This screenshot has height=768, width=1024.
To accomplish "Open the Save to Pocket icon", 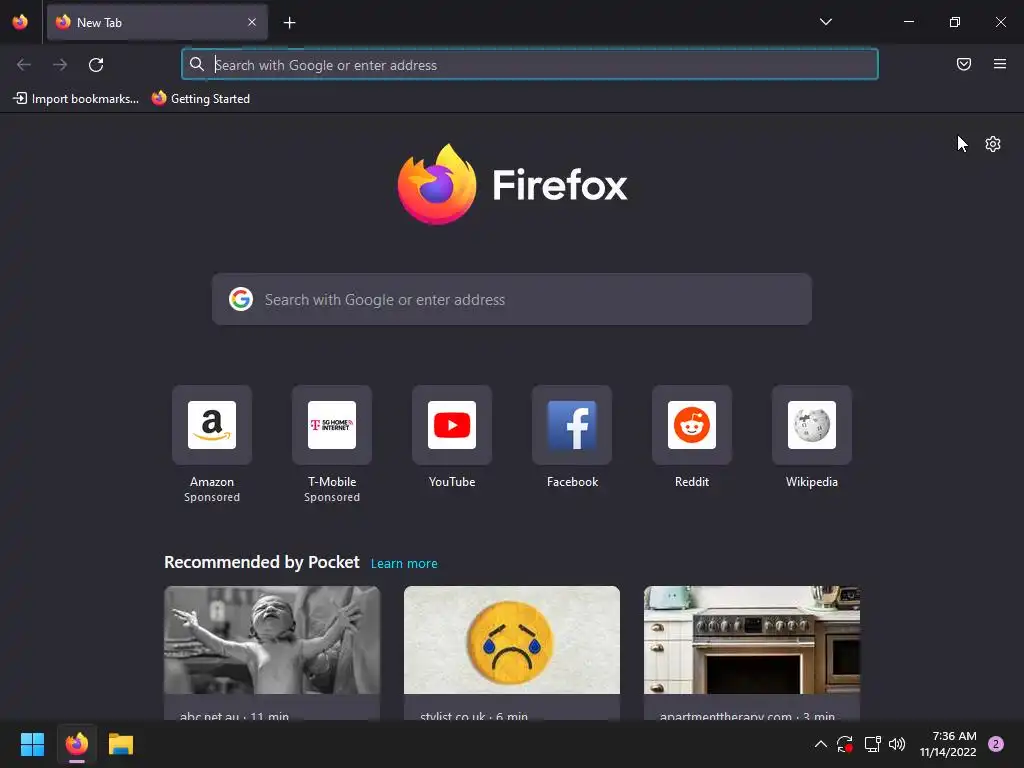I will point(963,64).
